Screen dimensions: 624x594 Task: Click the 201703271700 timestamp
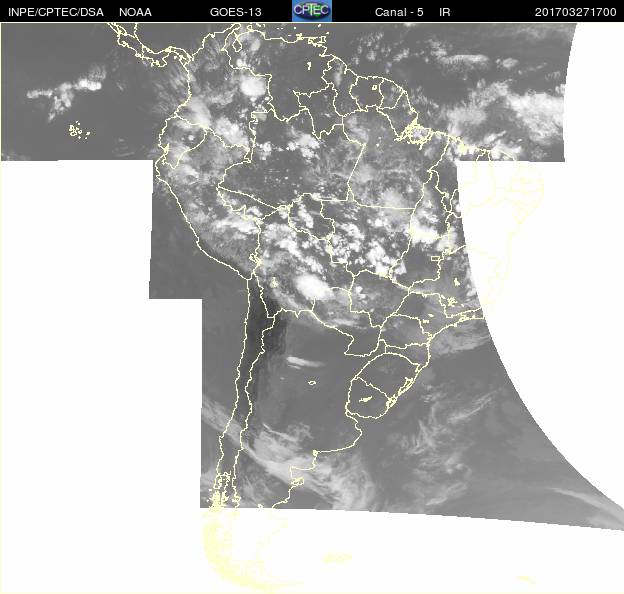click(575, 12)
